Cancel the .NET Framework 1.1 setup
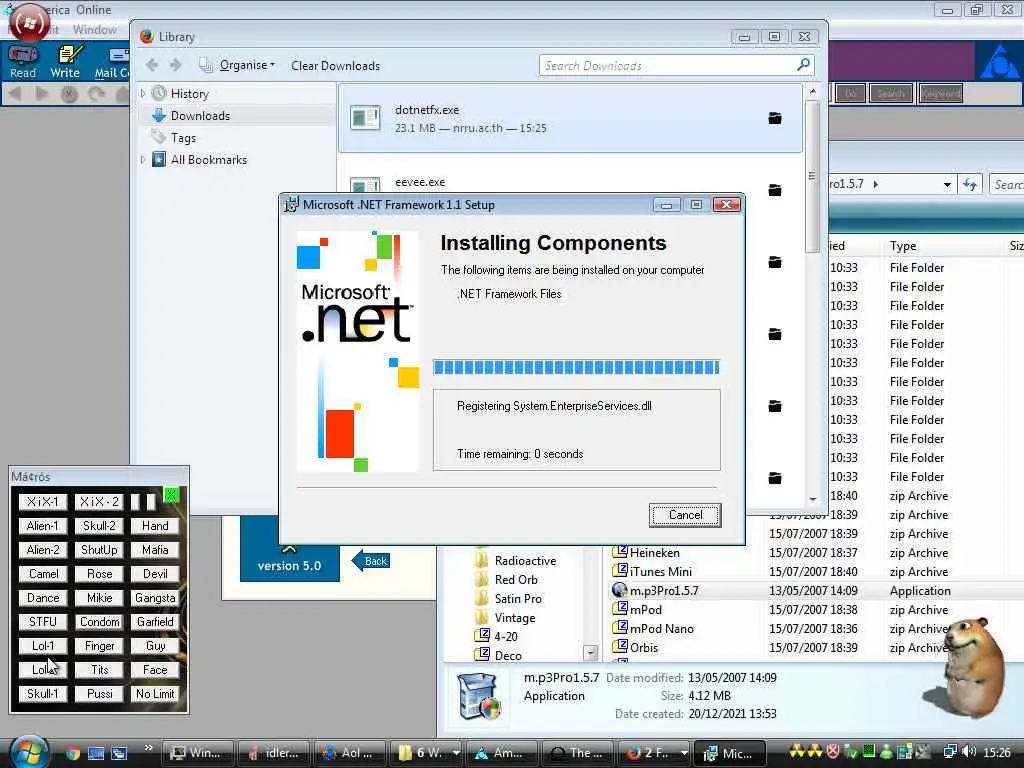Image resolution: width=1024 pixels, height=768 pixels. coord(685,515)
